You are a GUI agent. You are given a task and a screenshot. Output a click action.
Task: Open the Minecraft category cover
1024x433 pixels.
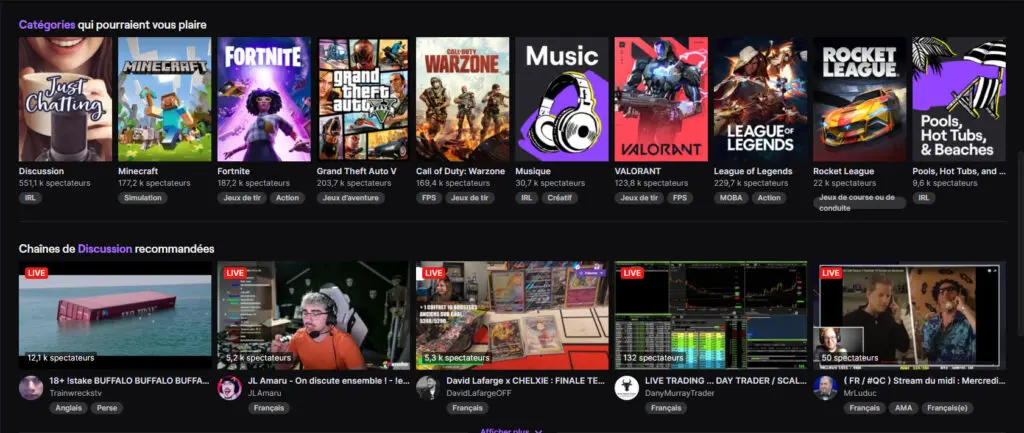tap(165, 99)
